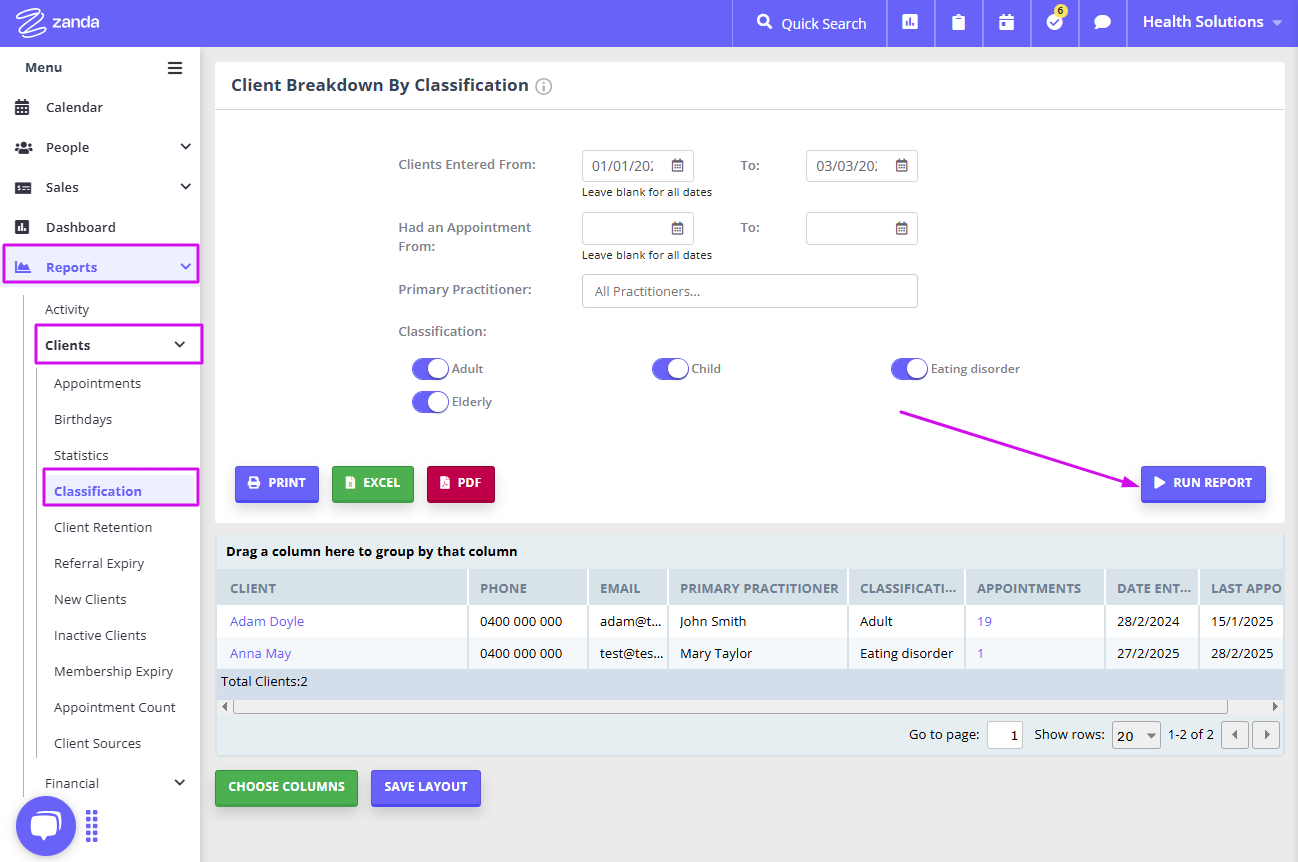
Task: Click the Run Report button
Action: pyautogui.click(x=1203, y=483)
